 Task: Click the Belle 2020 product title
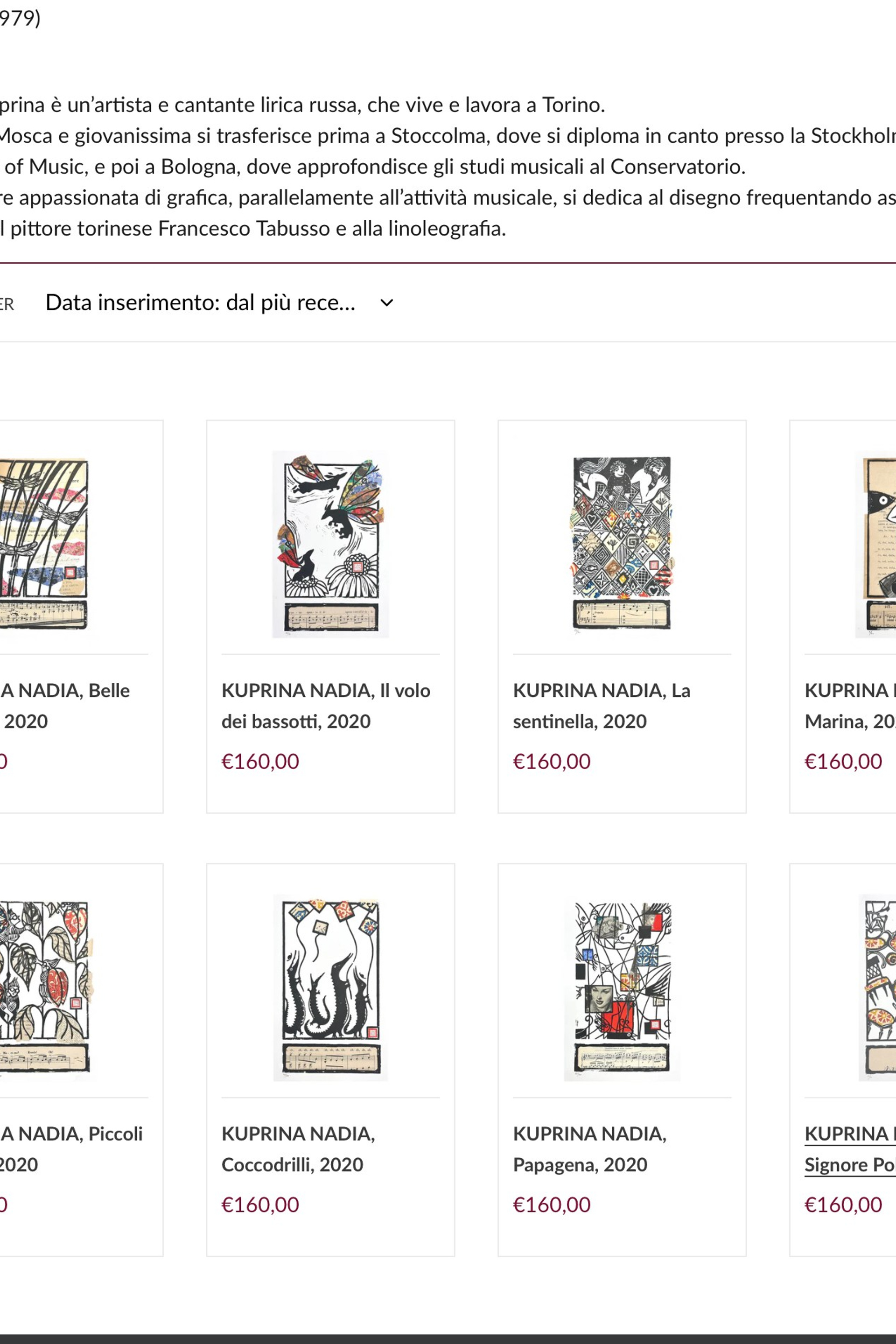64,706
